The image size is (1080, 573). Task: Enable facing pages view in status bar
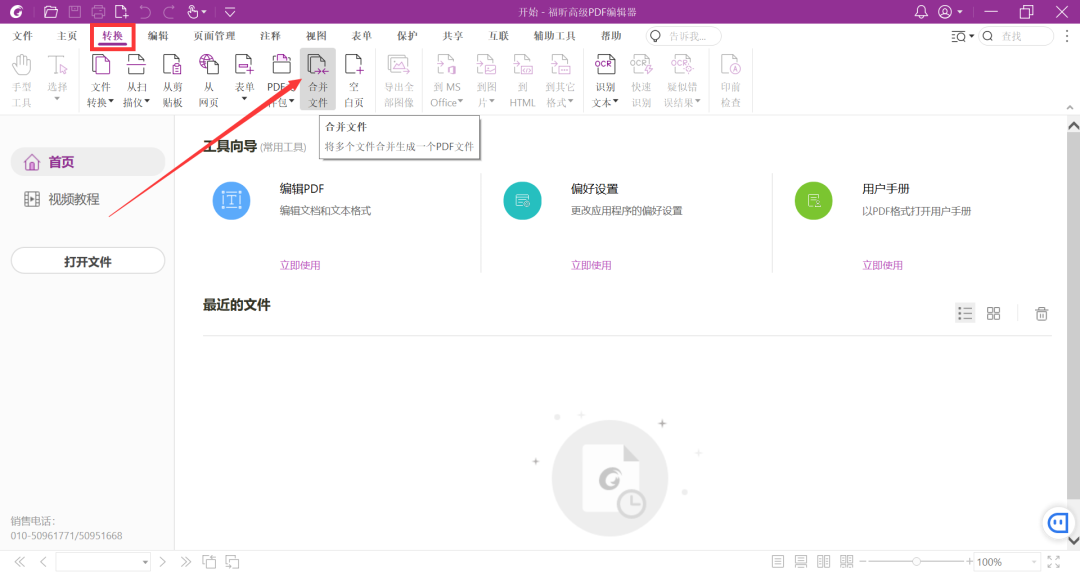(x=823, y=562)
